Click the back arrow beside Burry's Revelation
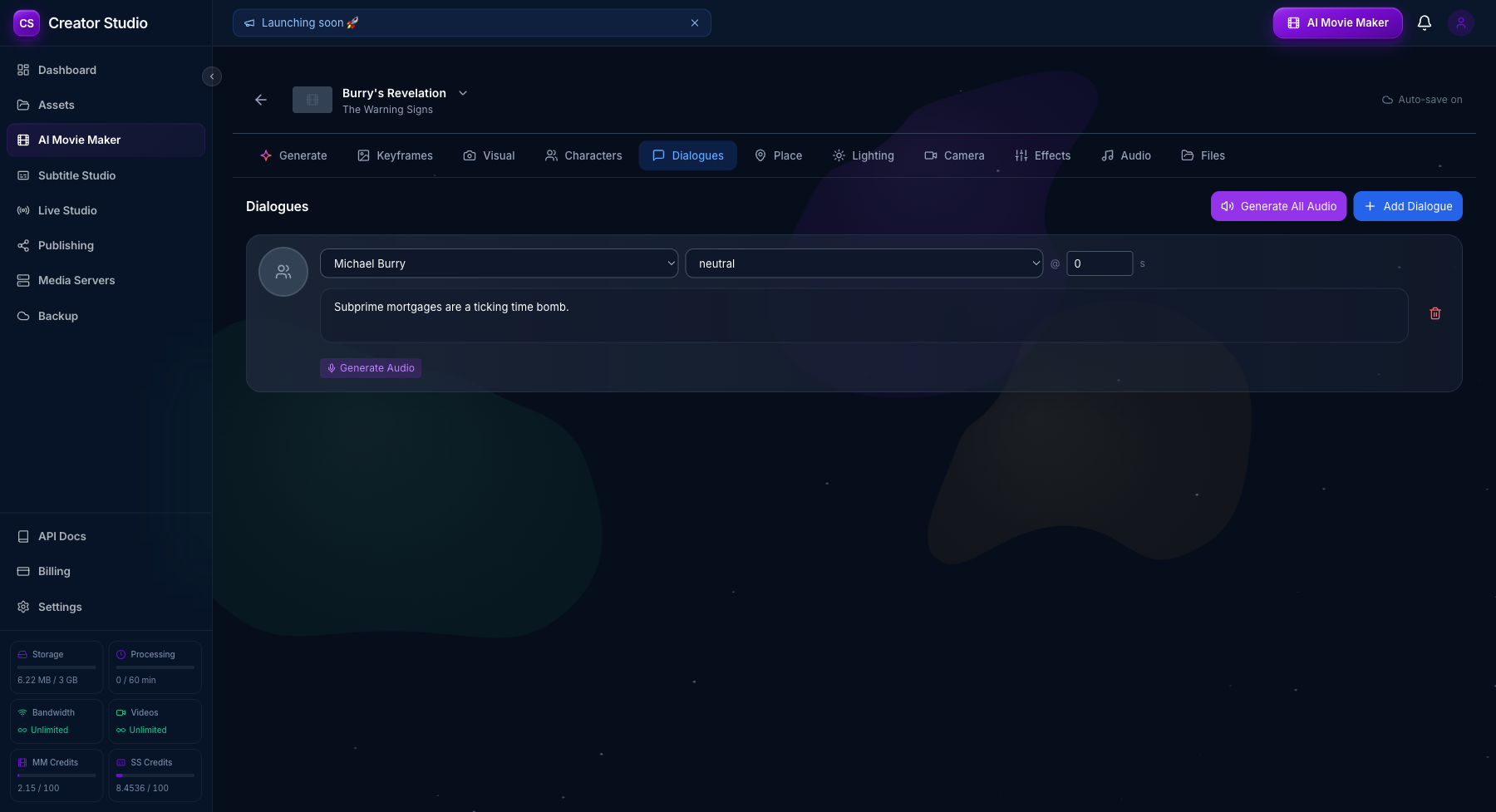1496x812 pixels. (x=261, y=100)
